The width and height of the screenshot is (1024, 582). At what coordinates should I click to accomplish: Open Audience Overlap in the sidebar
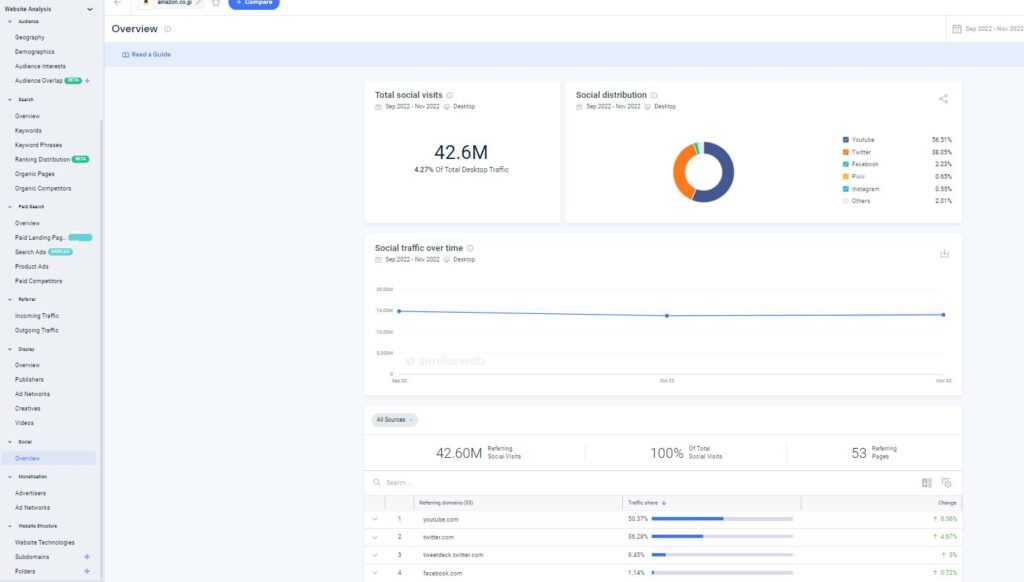[x=39, y=81]
